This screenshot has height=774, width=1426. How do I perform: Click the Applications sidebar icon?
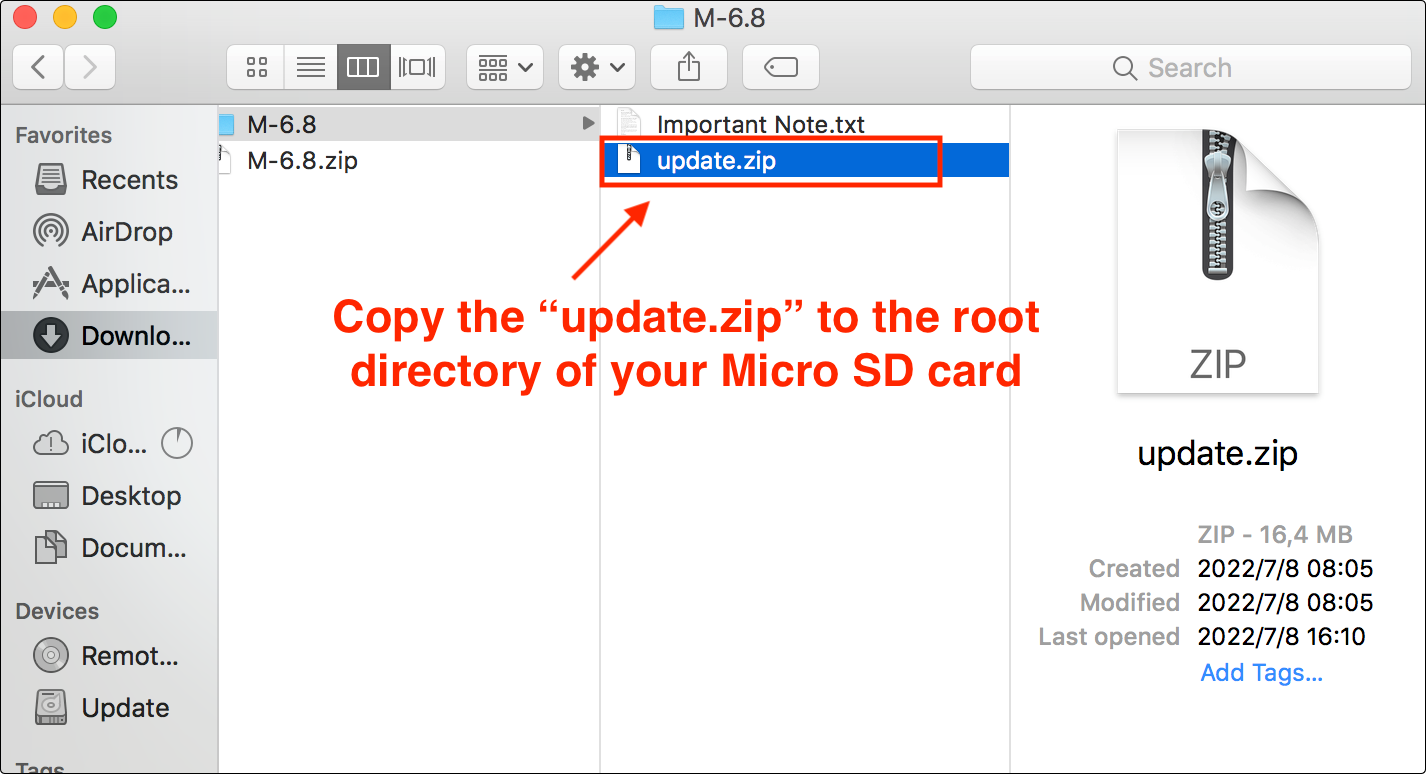click(50, 284)
